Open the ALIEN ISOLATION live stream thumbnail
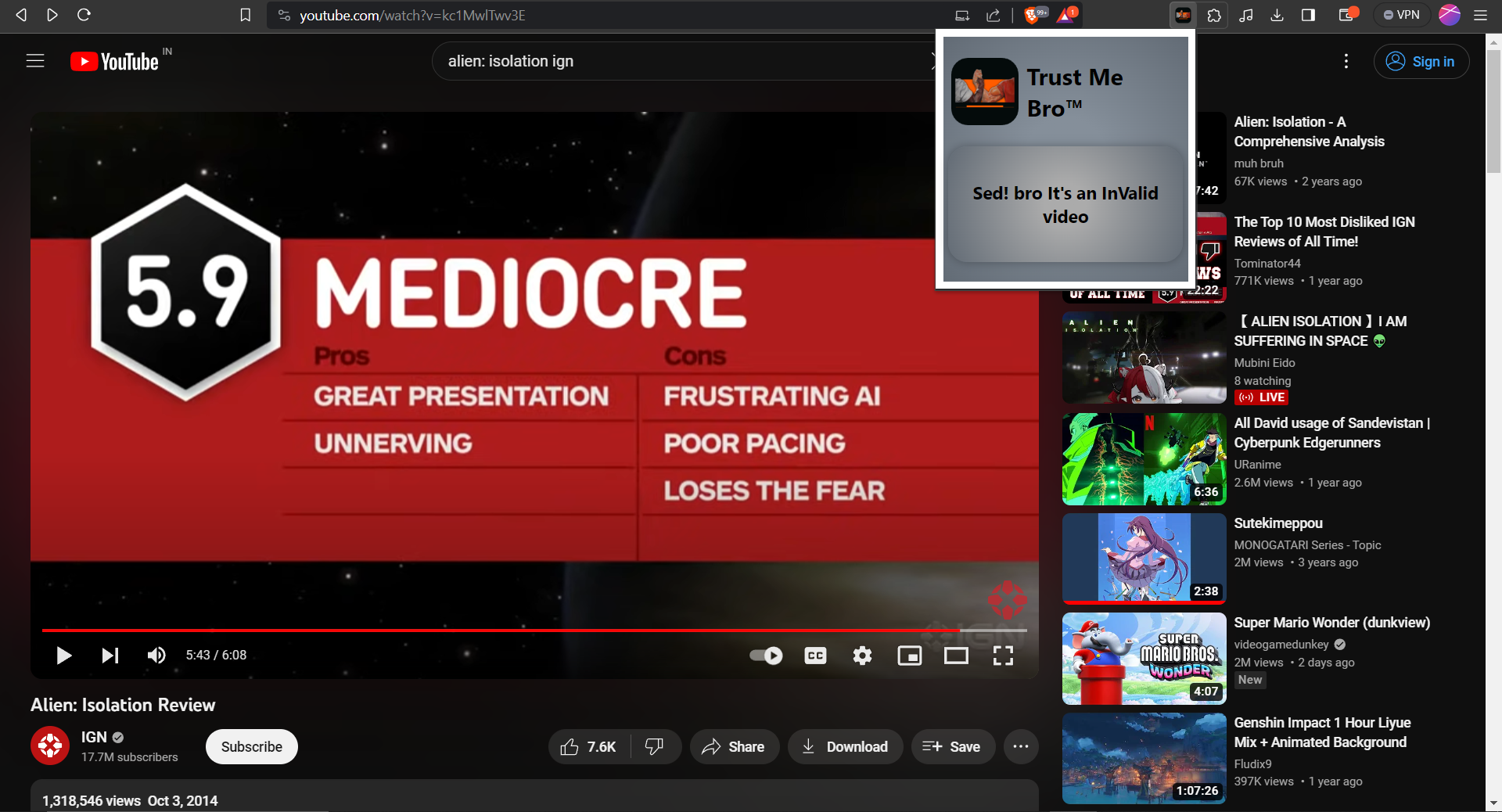The width and height of the screenshot is (1502, 812). 1144,357
